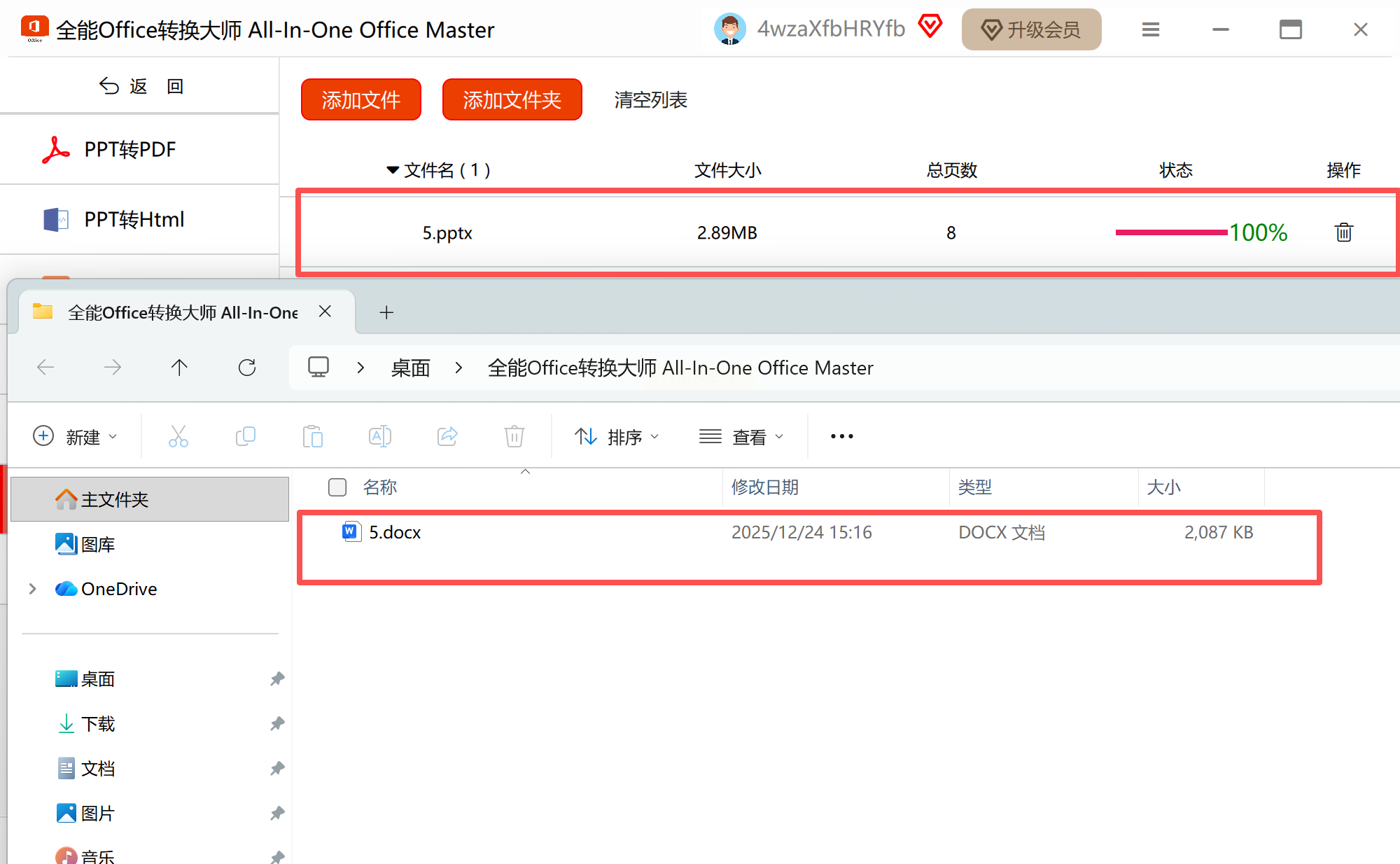
Task: Select PPT转Html in the sidebar
Action: (134, 220)
